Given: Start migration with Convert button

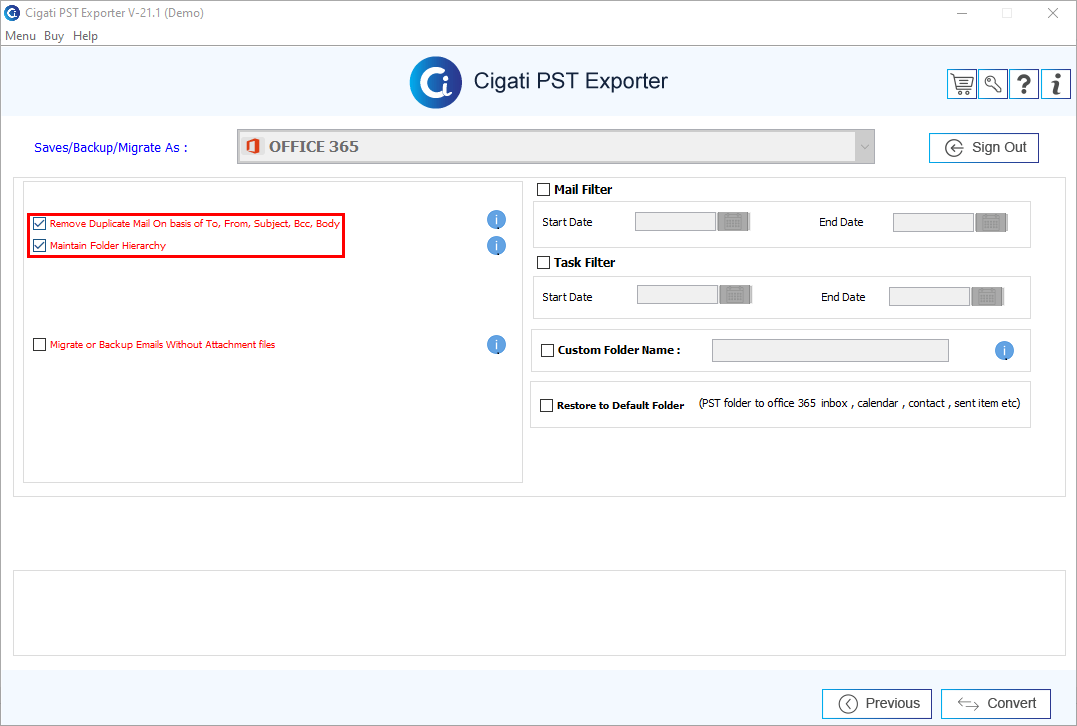Looking at the screenshot, I should click(x=996, y=703).
